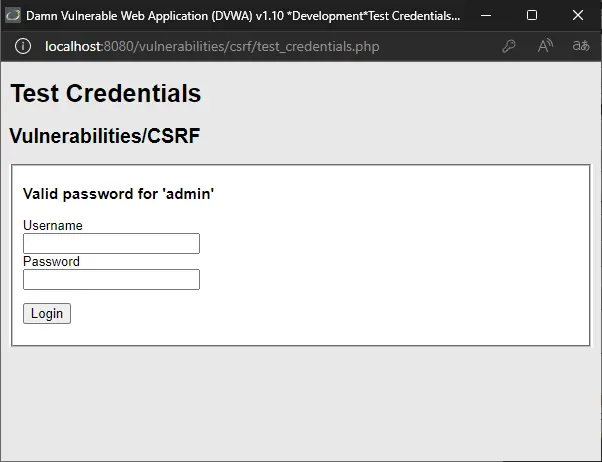Click the gray area below the form

301,403
